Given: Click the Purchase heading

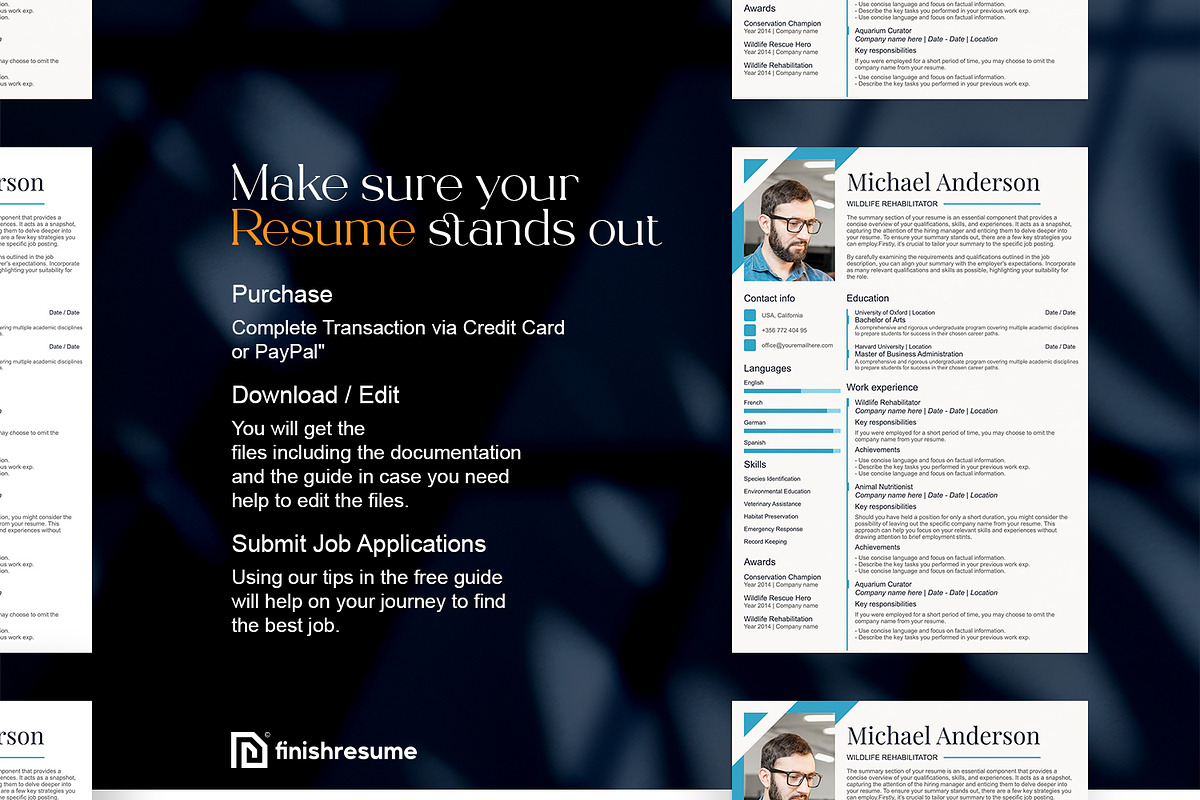Looking at the screenshot, I should click(x=282, y=294).
